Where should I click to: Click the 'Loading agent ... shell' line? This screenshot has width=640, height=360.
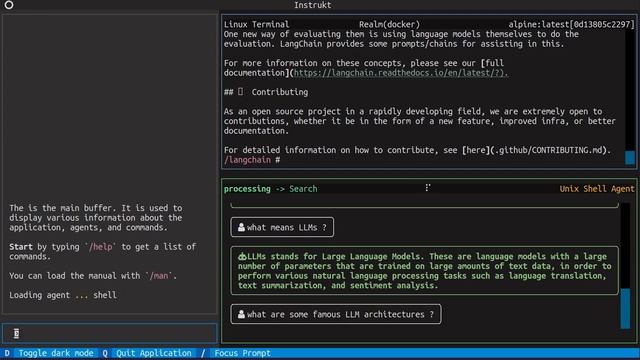tap(63, 295)
